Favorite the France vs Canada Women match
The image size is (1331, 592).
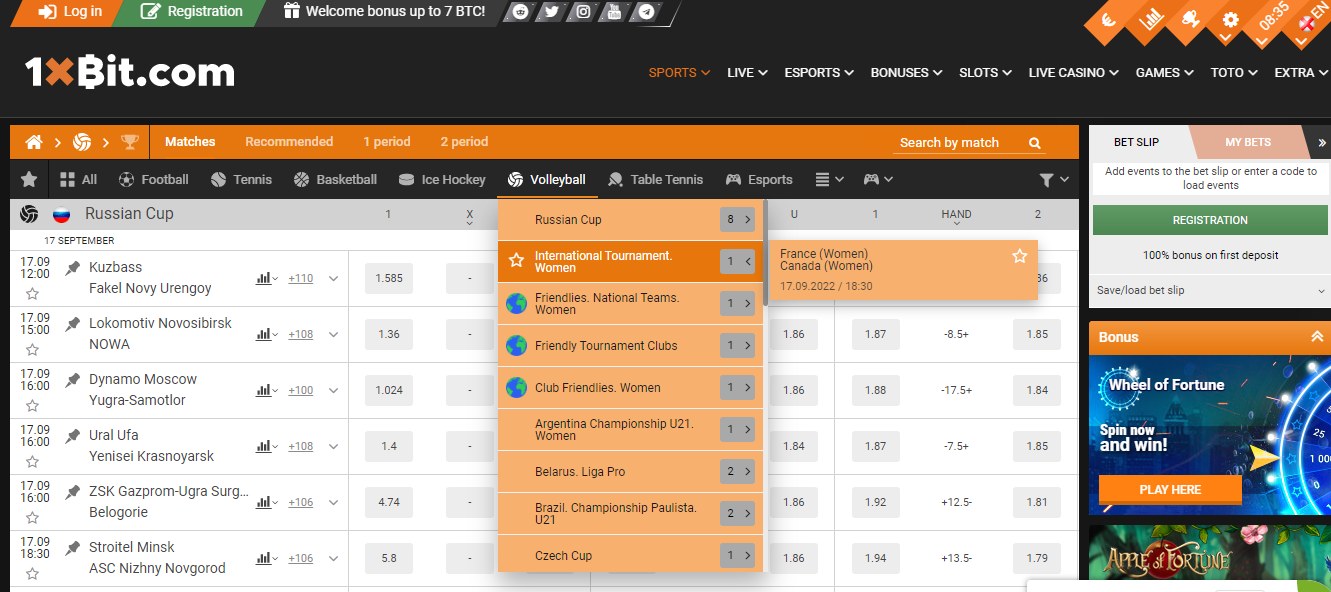(x=1019, y=255)
